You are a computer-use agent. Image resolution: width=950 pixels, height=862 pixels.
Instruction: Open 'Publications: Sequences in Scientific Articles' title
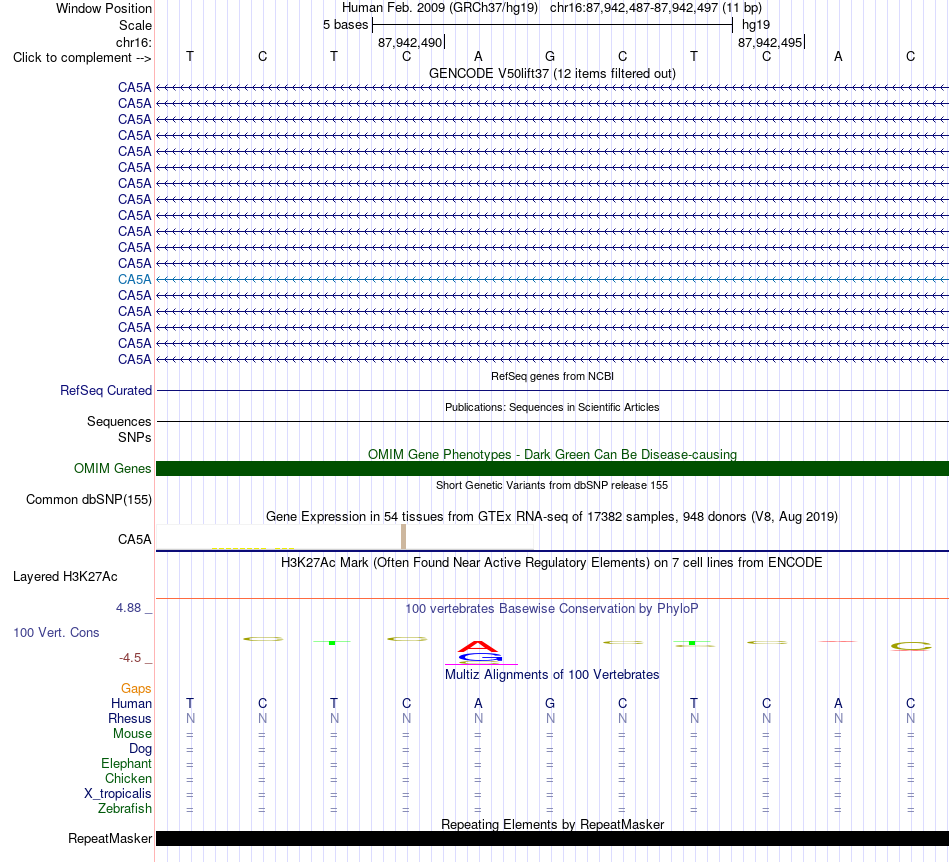[x=552, y=407]
